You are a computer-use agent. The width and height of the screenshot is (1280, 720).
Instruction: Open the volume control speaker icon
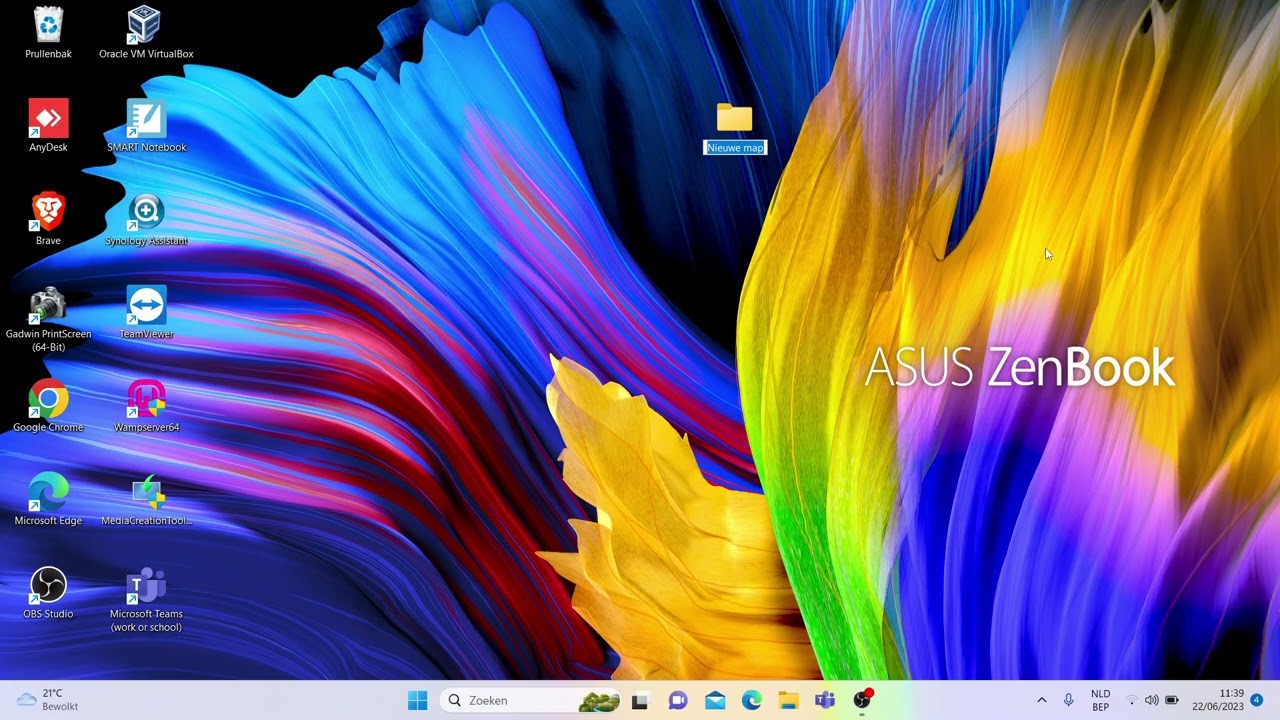(1151, 700)
